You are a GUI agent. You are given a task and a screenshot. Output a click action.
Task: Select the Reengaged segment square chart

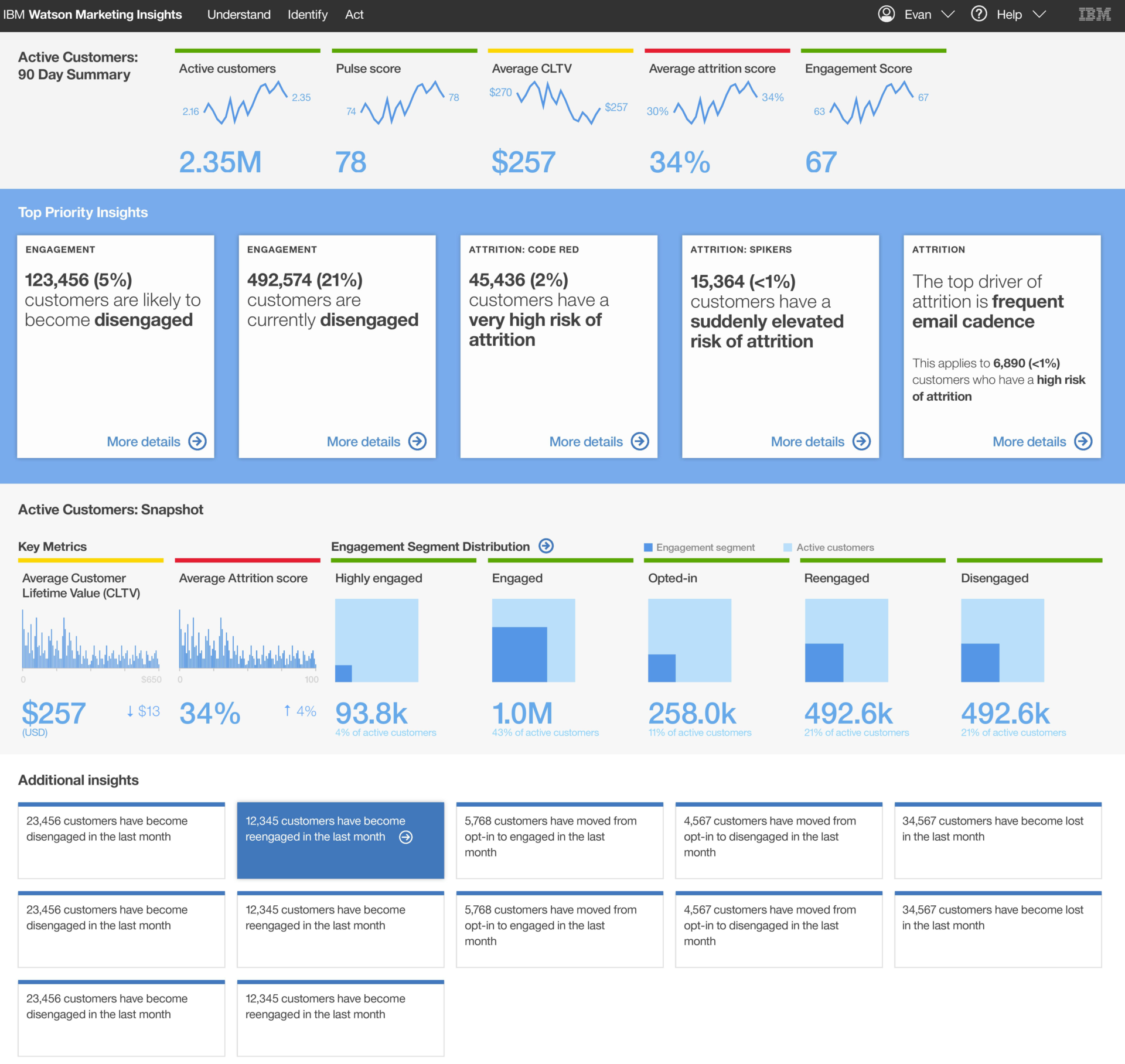click(846, 640)
